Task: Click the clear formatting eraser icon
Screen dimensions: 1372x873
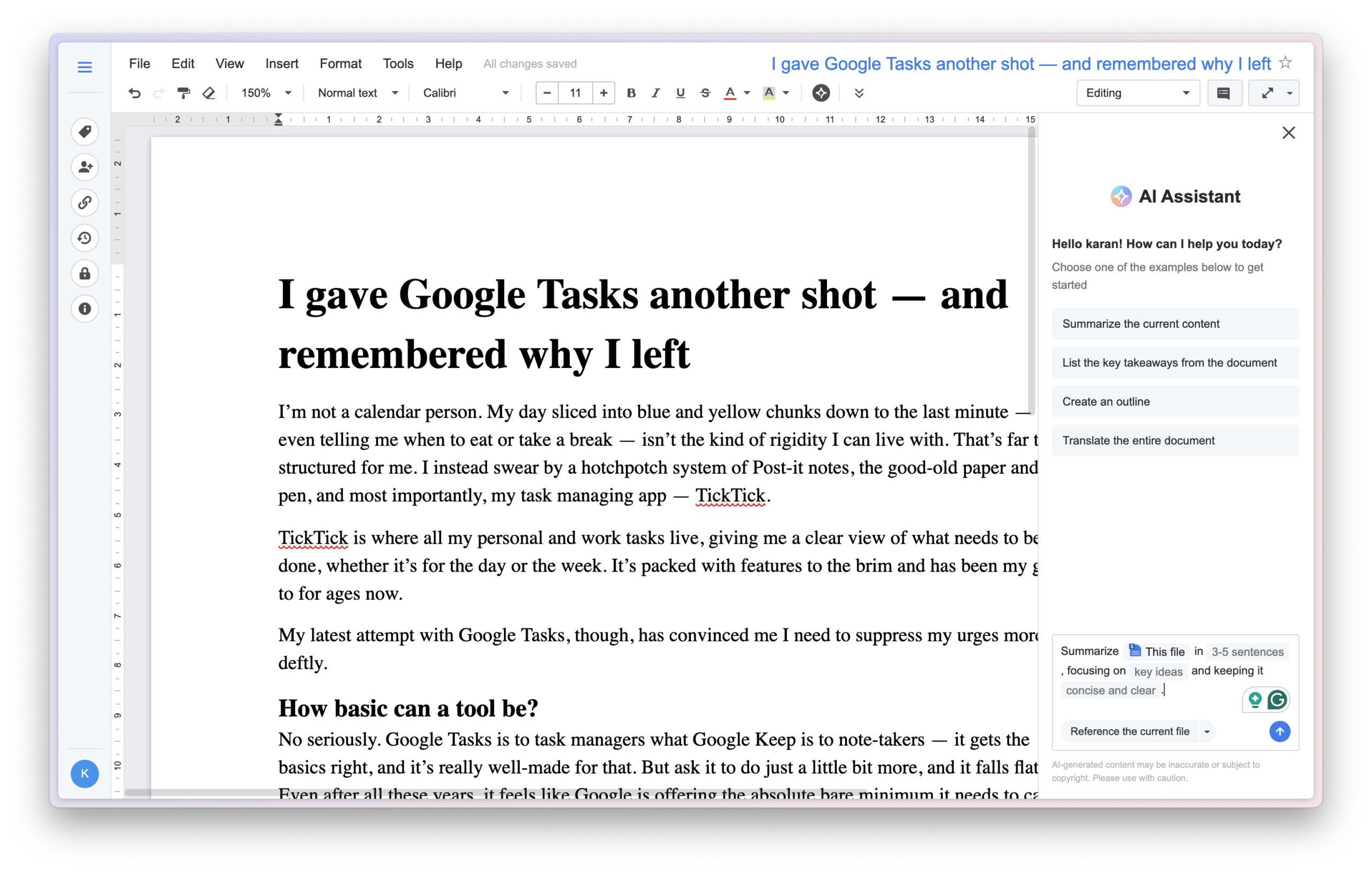Action: (x=208, y=93)
